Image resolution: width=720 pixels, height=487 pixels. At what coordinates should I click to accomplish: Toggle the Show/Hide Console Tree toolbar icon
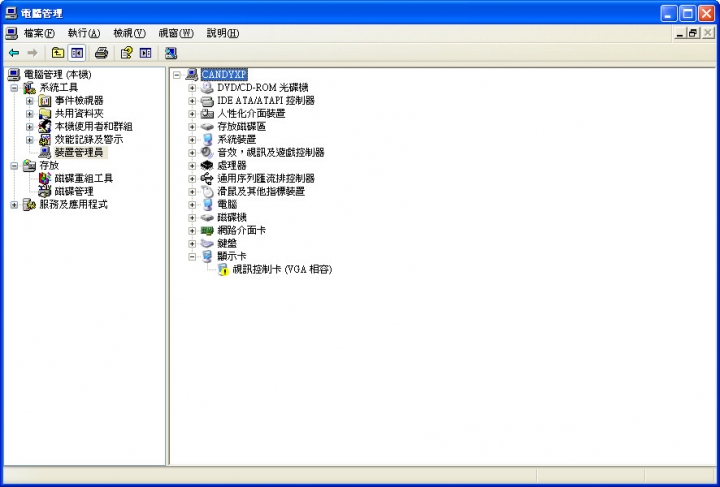point(77,53)
